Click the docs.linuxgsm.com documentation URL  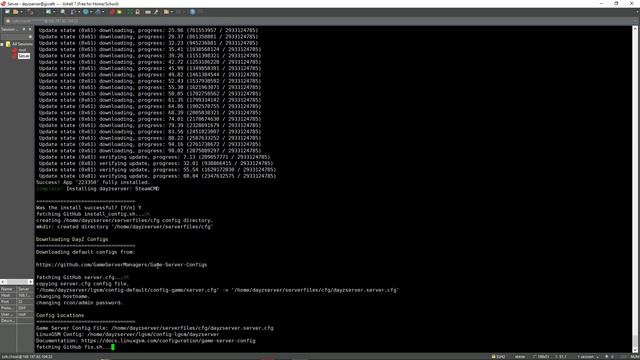168,341
